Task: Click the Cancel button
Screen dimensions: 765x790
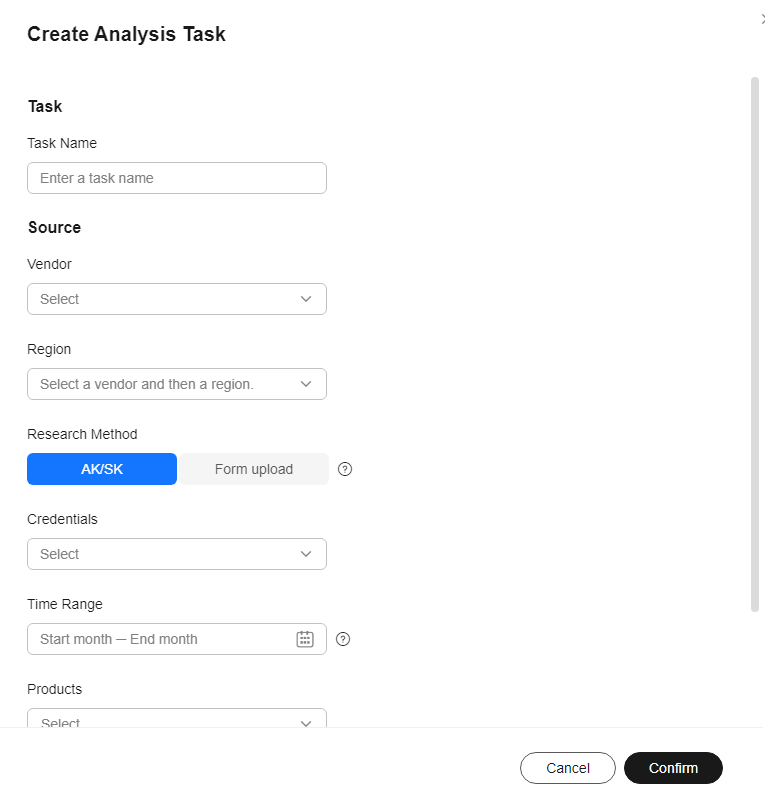Action: (x=567, y=768)
